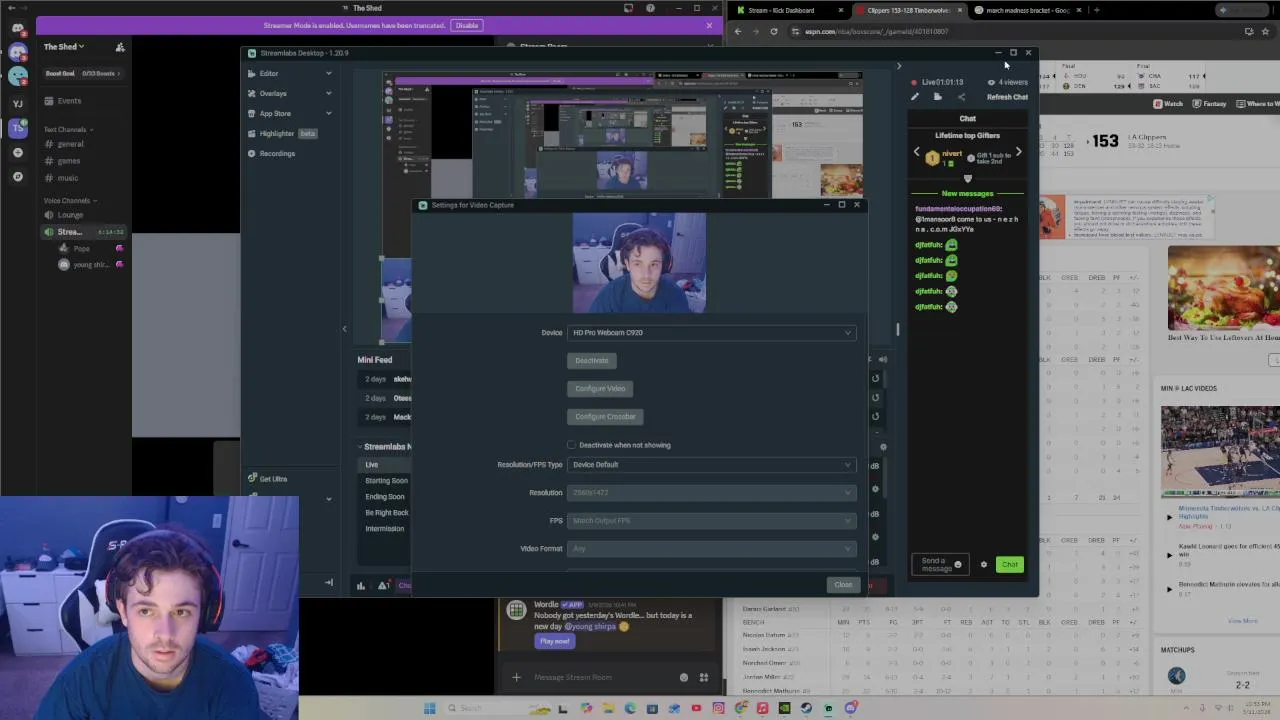The image size is (1280, 720).
Task: Open Resolution/FPS Type dropdown
Action: pyautogui.click(x=711, y=464)
